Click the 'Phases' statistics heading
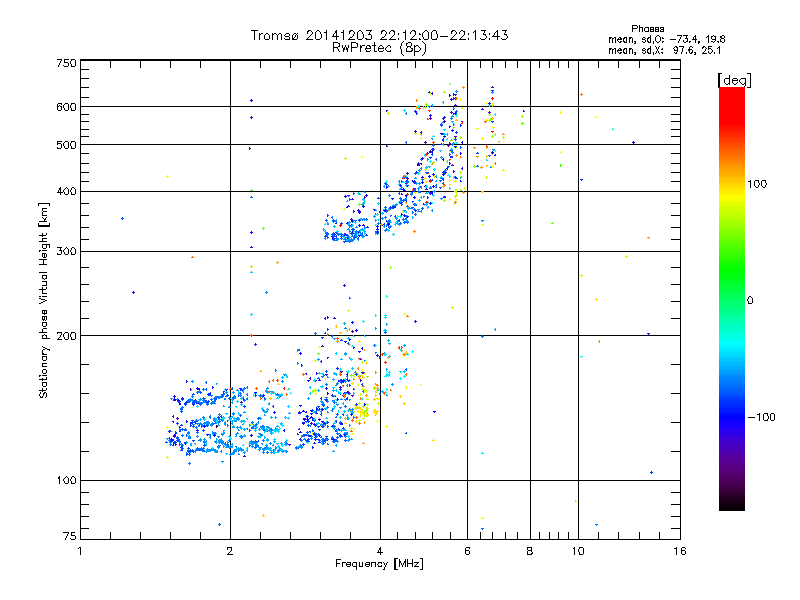Image resolution: width=800 pixels, height=600 pixels. click(x=647, y=29)
